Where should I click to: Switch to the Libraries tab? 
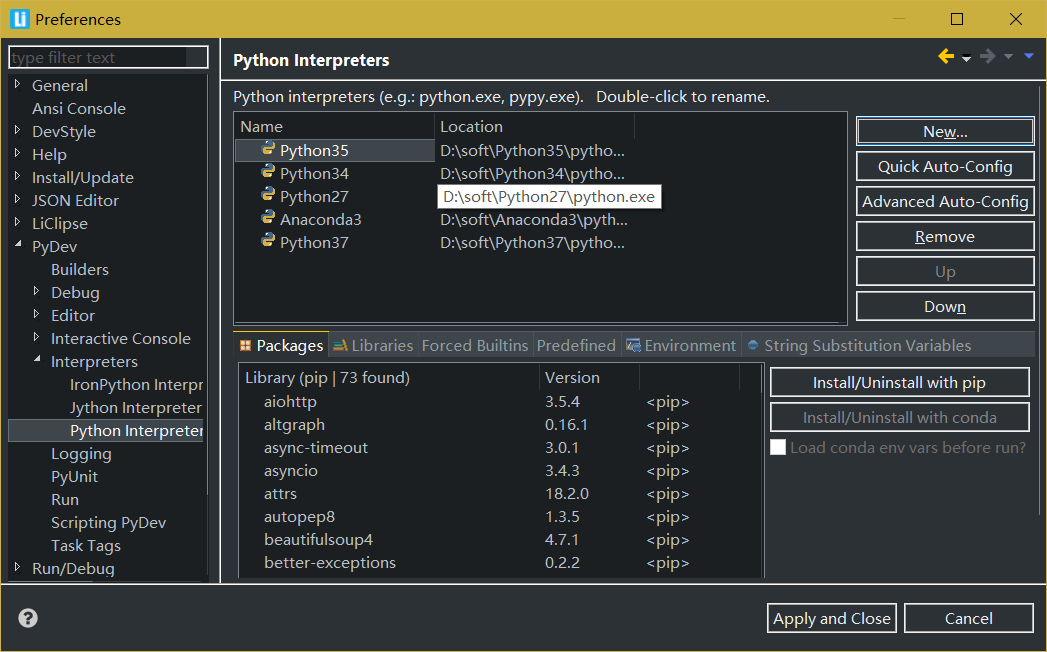(373, 345)
